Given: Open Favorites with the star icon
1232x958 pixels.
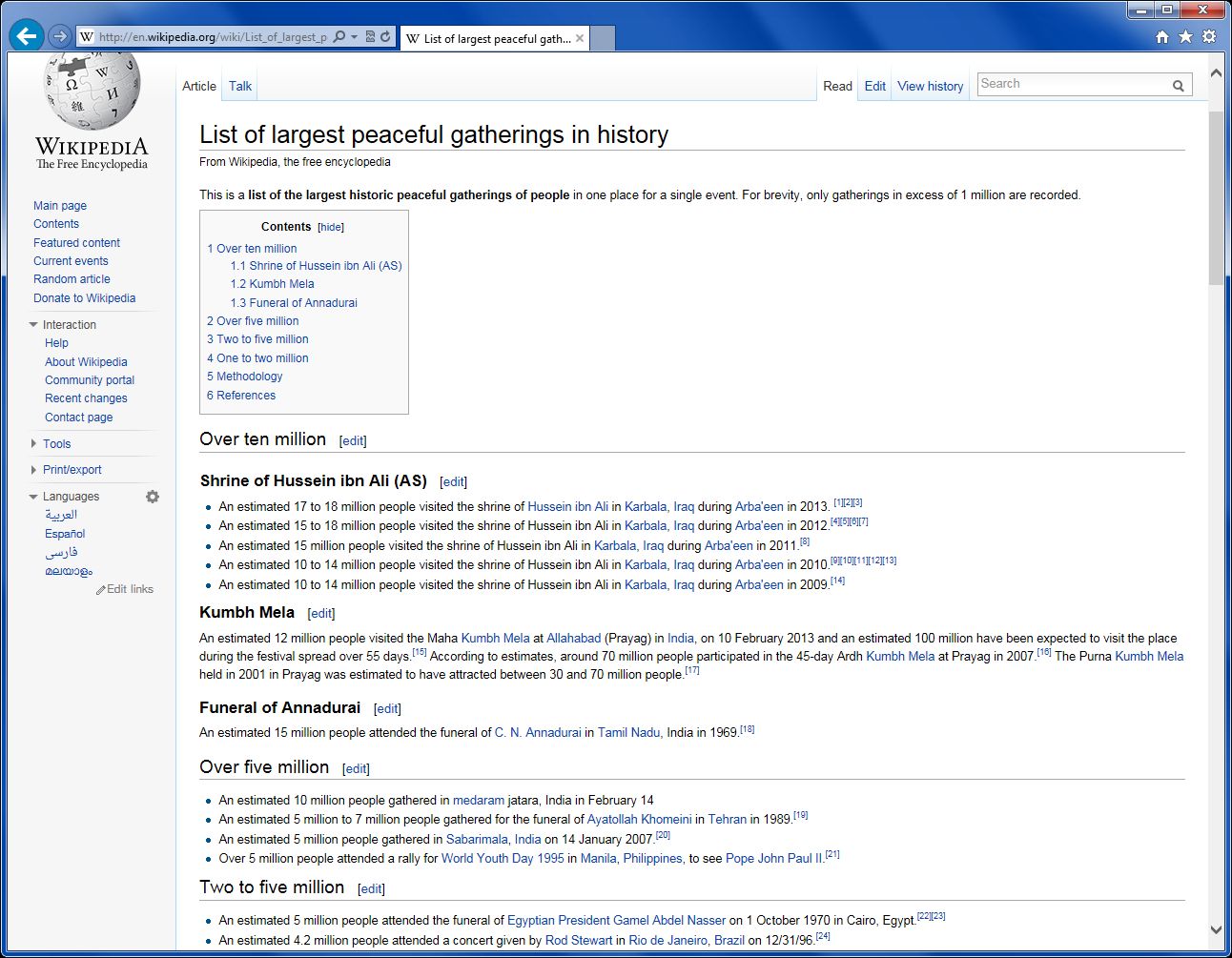Looking at the screenshot, I should pyautogui.click(x=1185, y=37).
